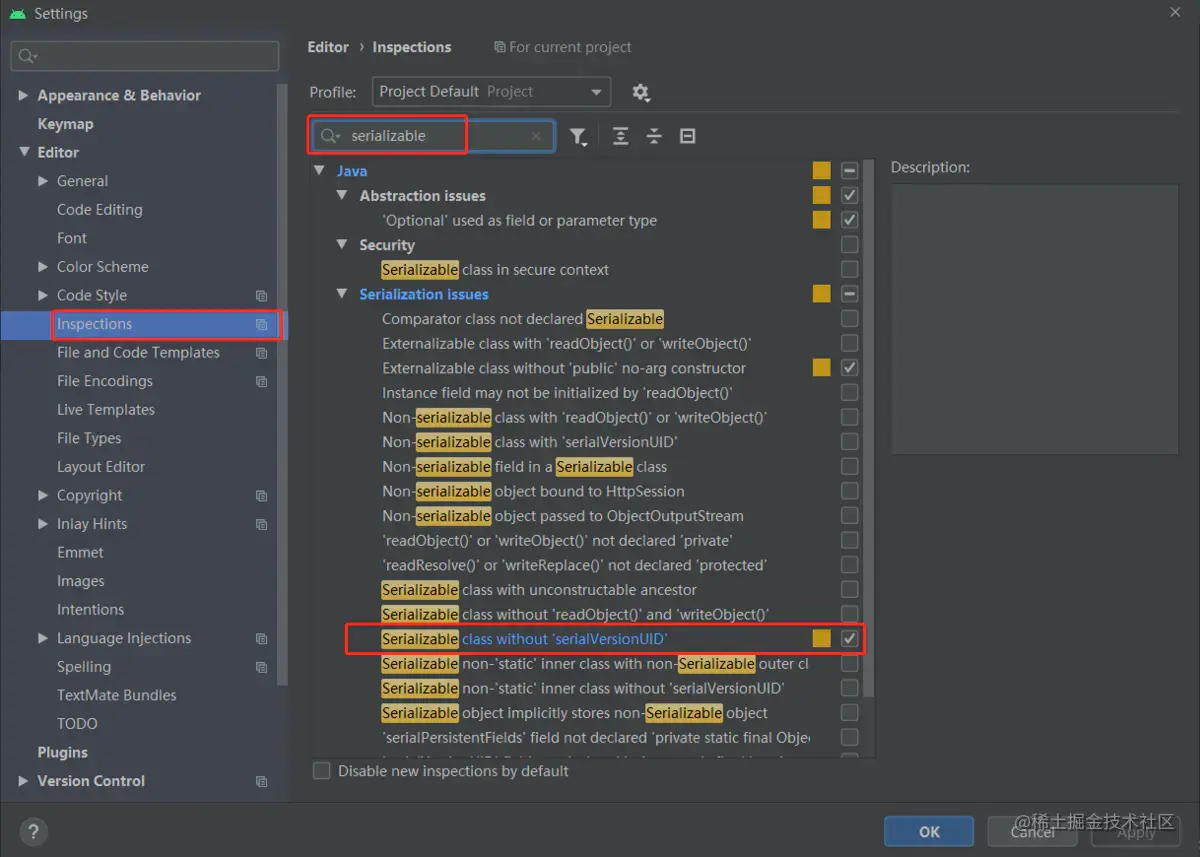Click severity swatch for Serializable class without serialVersionUID
Viewport: 1200px width, 857px height.
(821, 639)
